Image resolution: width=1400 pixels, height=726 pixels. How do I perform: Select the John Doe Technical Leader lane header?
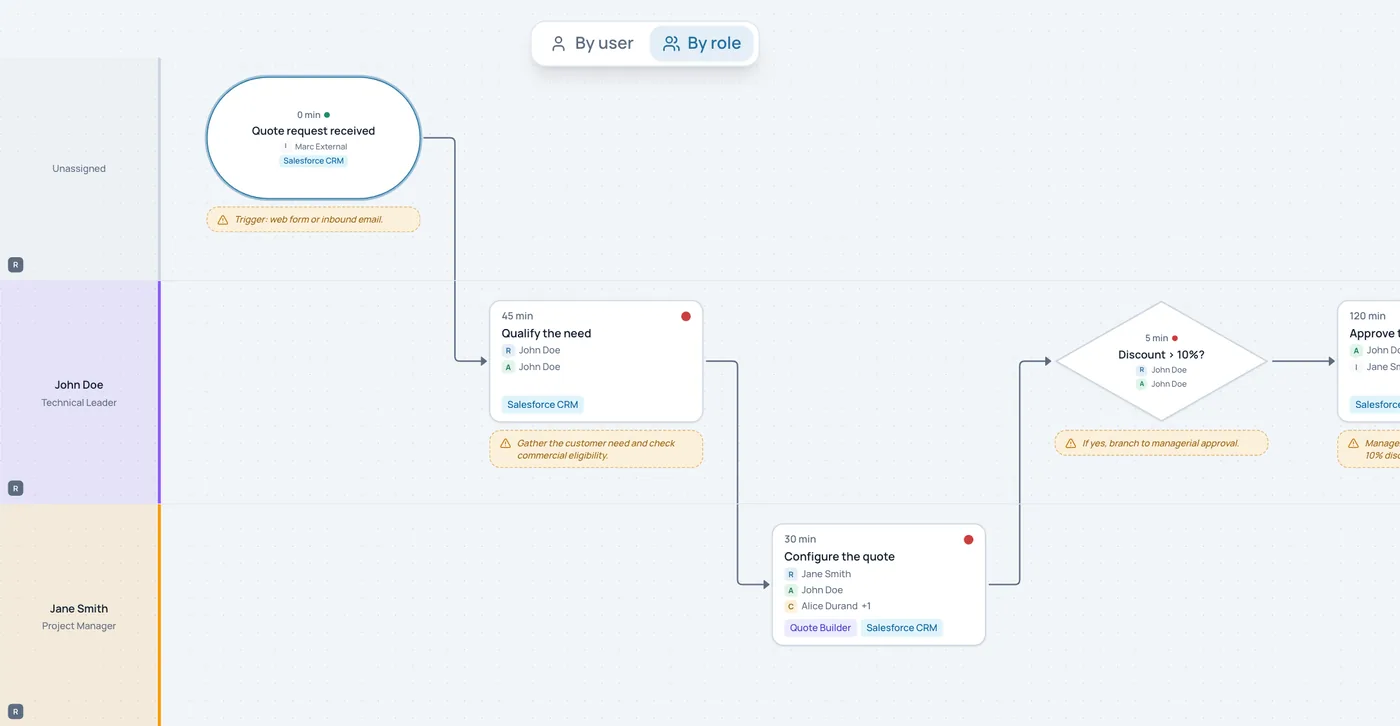coord(79,392)
